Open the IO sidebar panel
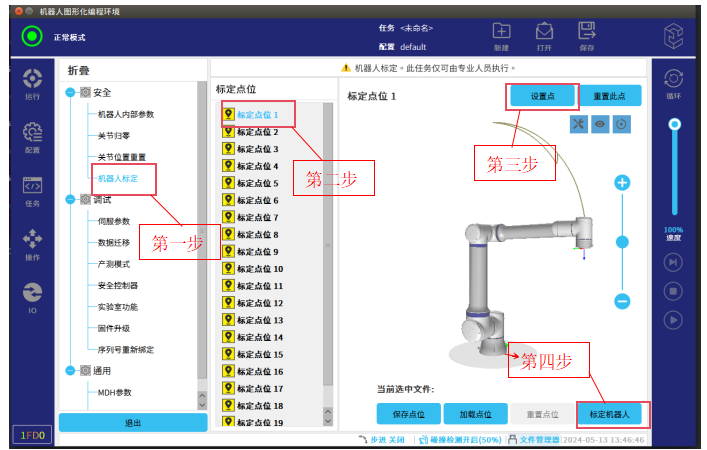Viewport: 707px width, 450px height. (x=32, y=293)
